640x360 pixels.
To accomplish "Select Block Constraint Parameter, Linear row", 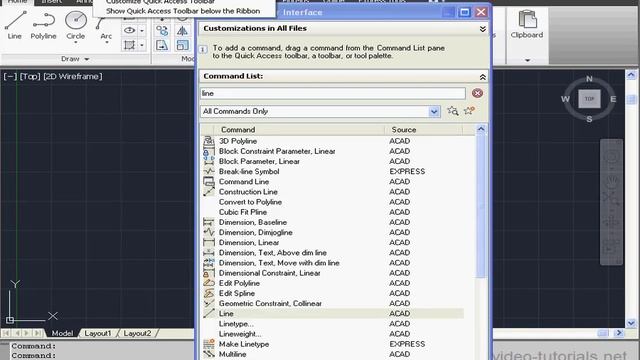I will [x=333, y=151].
